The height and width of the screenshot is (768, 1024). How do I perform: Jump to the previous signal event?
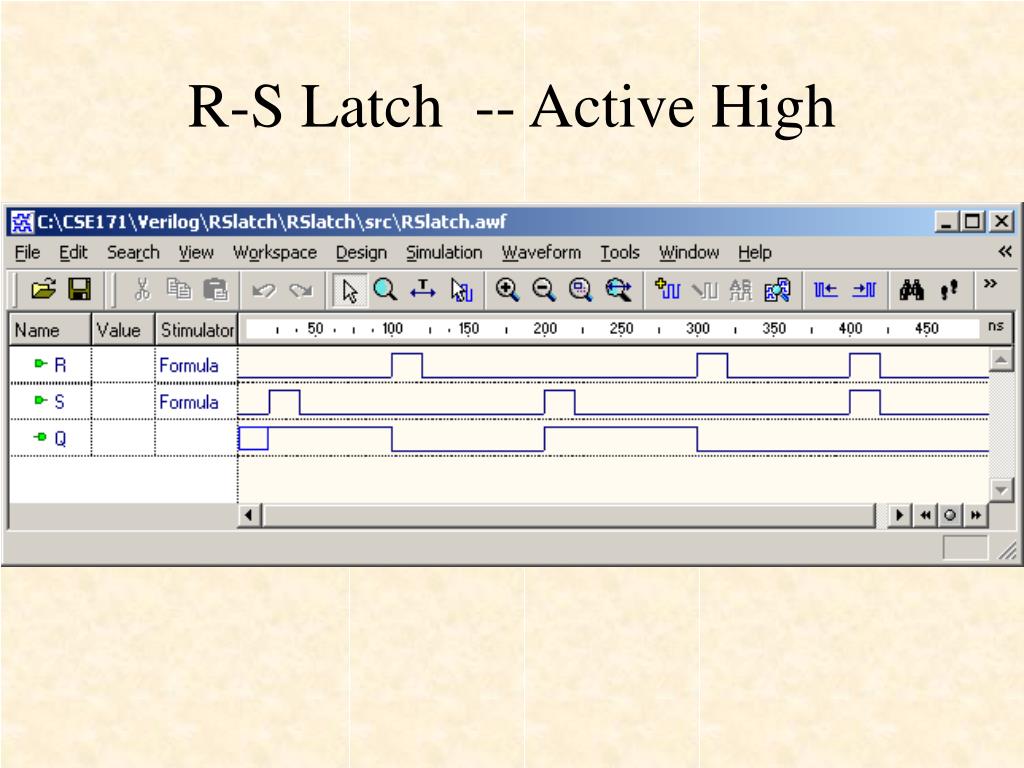(x=825, y=289)
